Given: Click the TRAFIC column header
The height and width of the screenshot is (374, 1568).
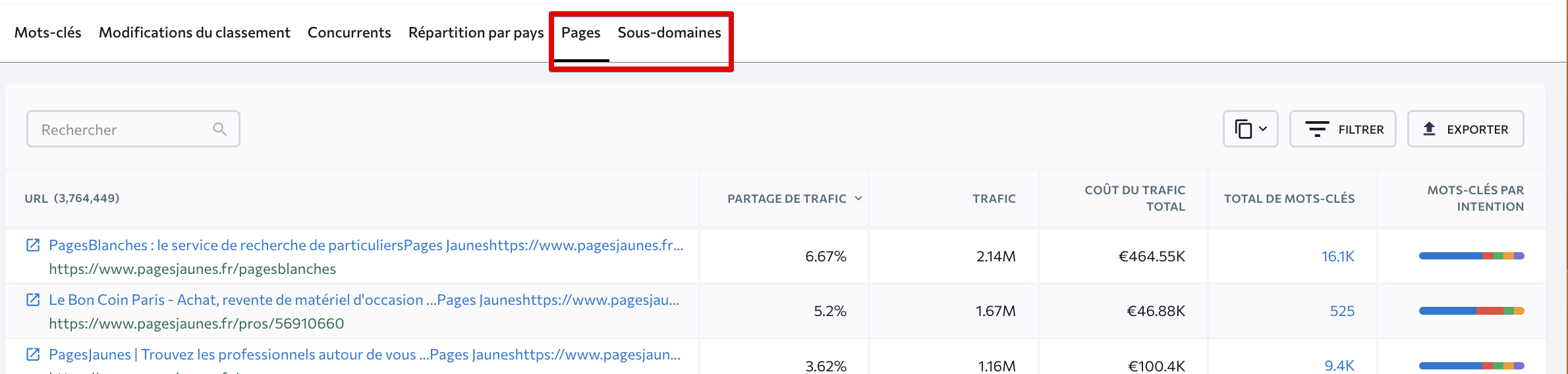Looking at the screenshot, I should (994, 199).
